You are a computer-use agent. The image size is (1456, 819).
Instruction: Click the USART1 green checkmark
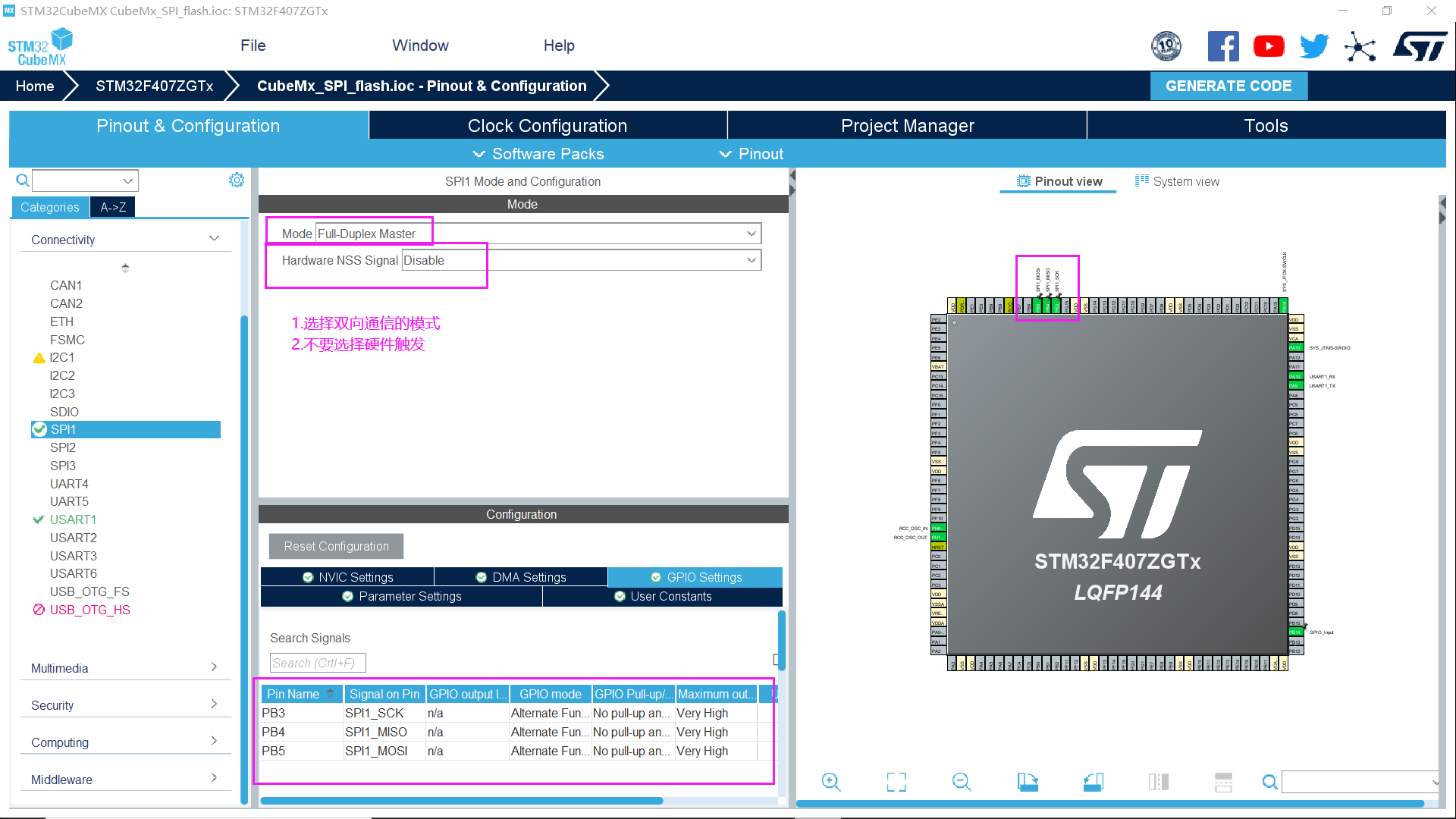(x=39, y=519)
